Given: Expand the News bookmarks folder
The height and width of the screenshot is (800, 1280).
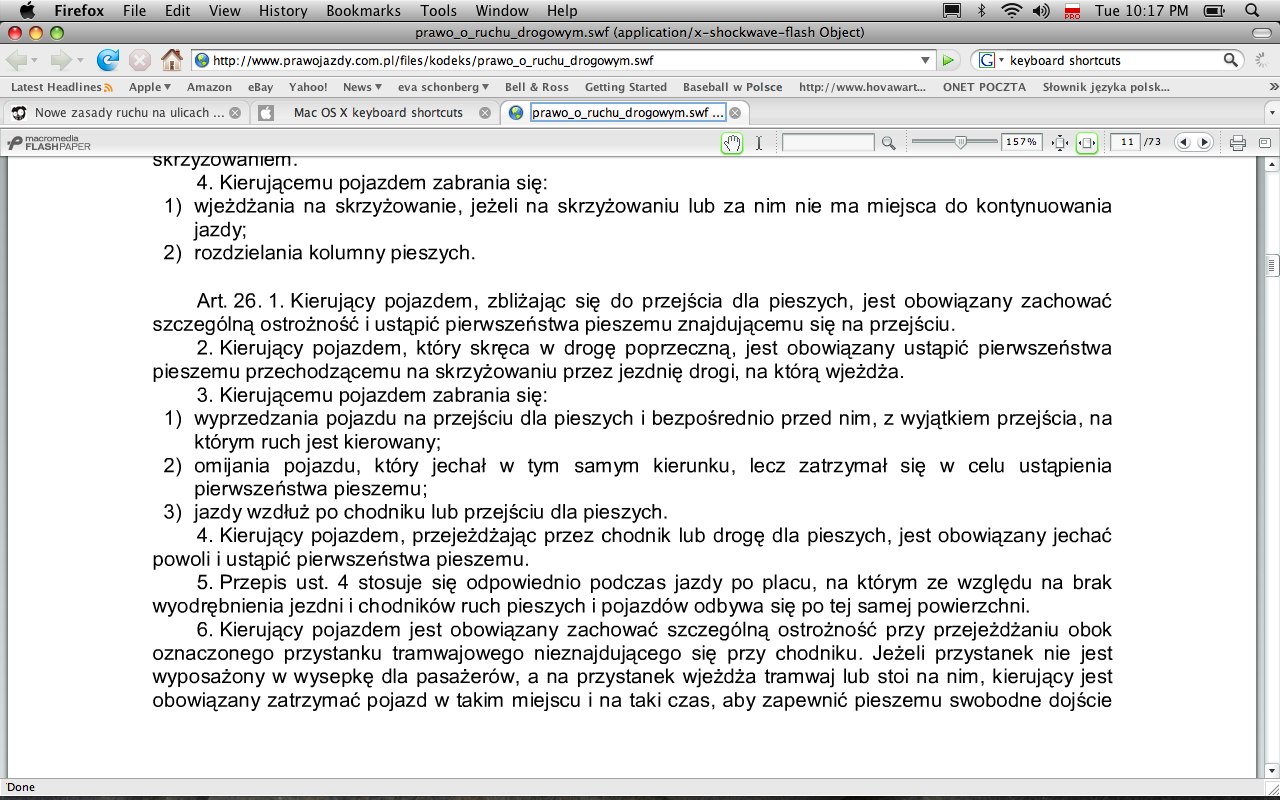Looking at the screenshot, I should coord(361,87).
